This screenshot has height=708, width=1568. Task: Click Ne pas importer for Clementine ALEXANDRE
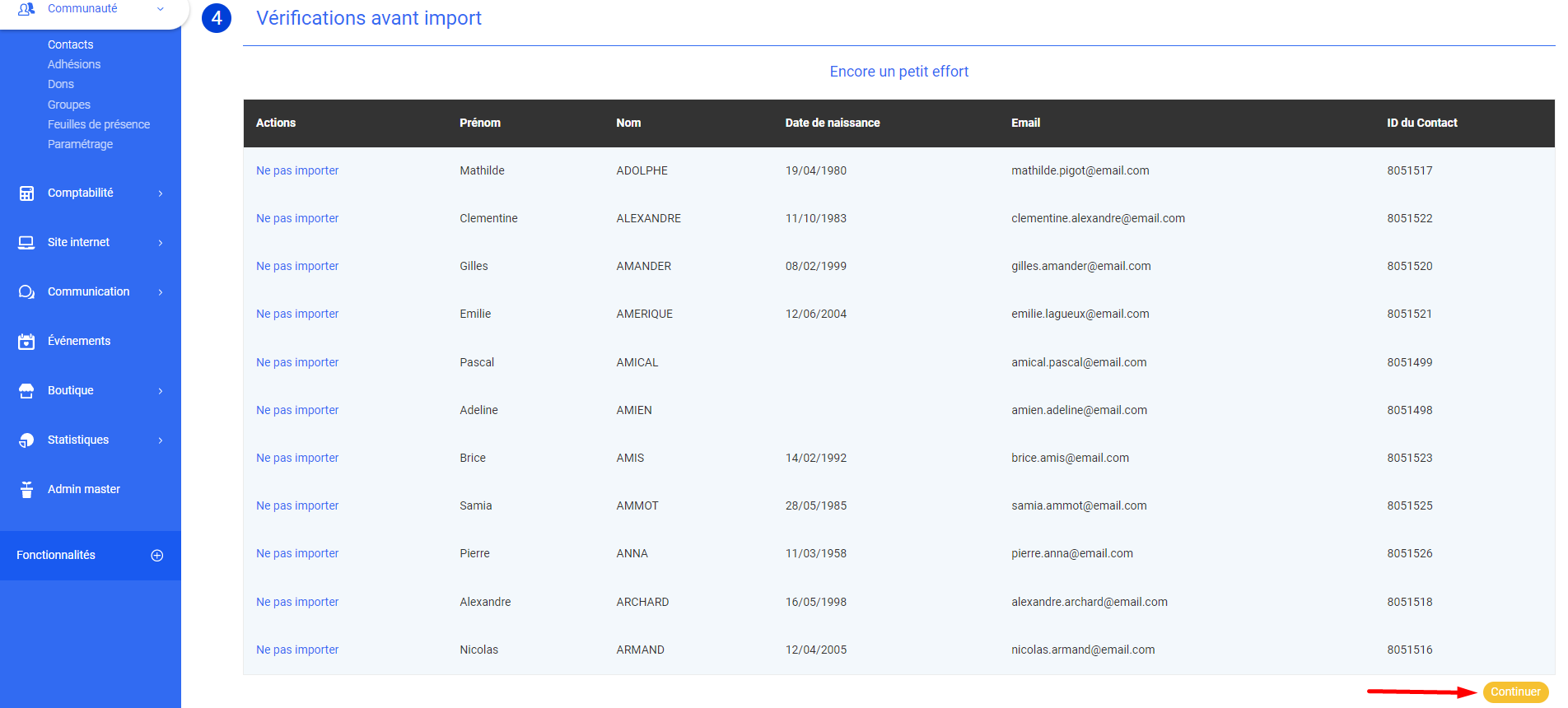(297, 218)
